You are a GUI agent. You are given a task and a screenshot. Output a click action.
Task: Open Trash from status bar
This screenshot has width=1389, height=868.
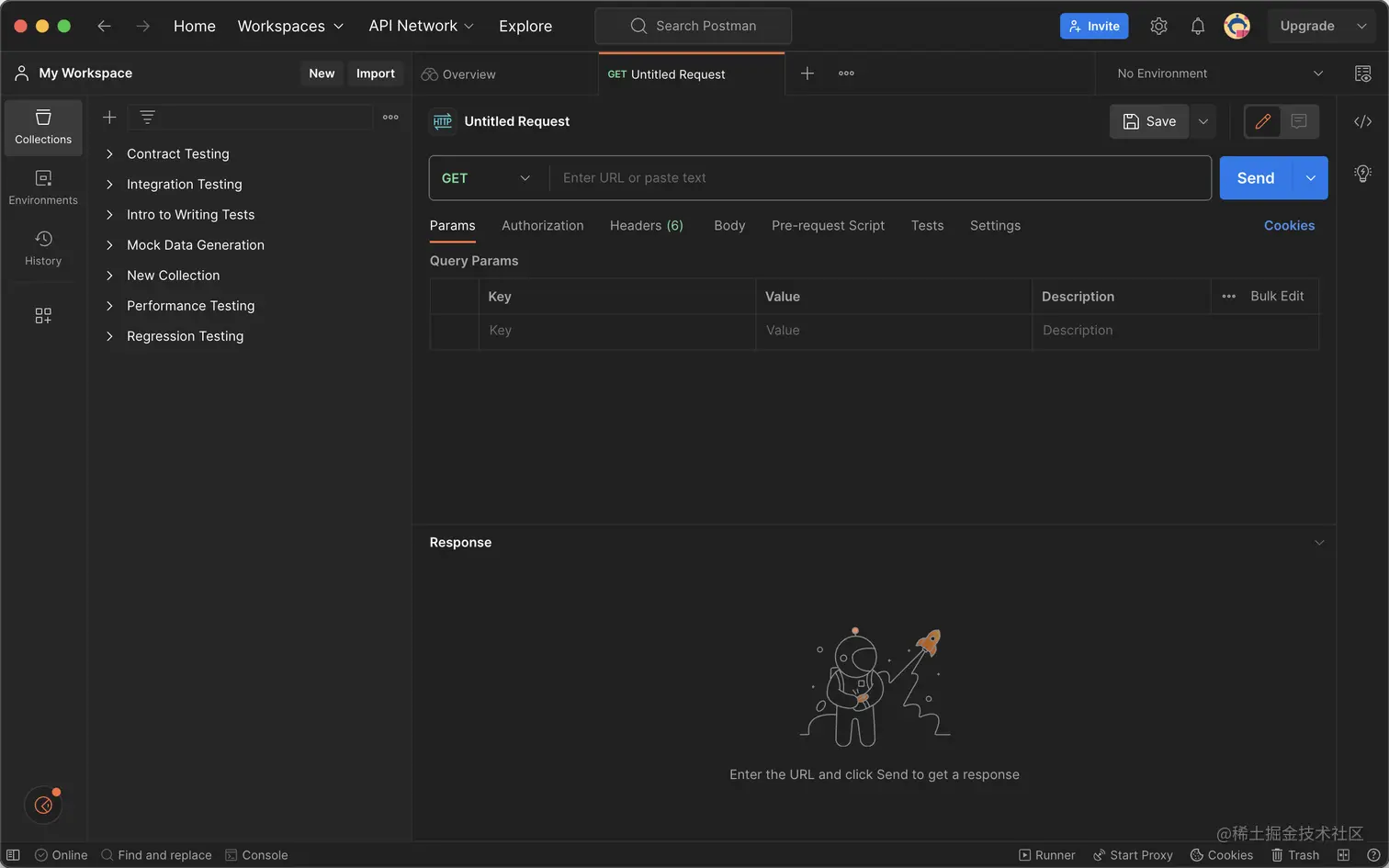(1295, 855)
